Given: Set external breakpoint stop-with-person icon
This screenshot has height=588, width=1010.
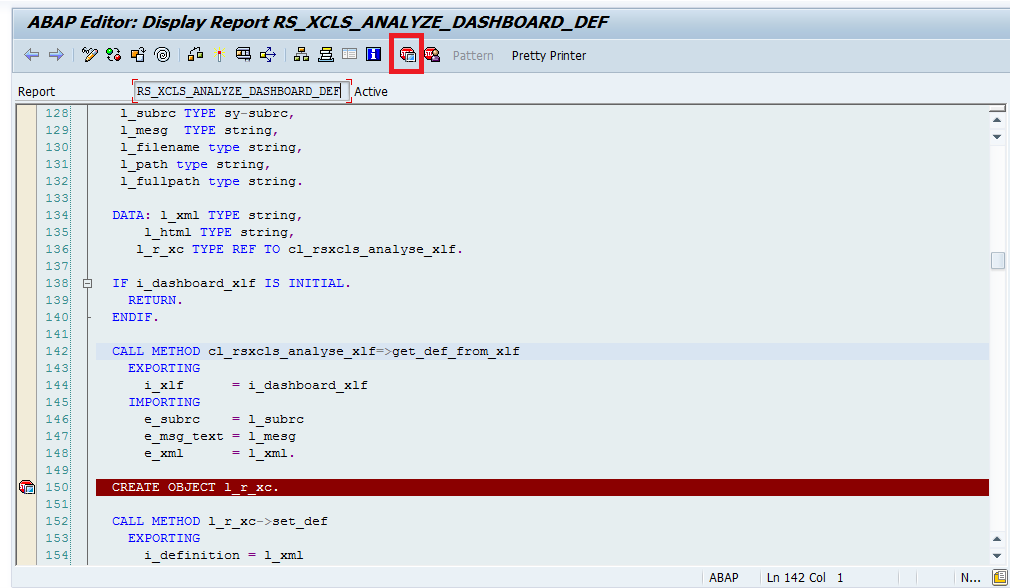Looking at the screenshot, I should point(432,55).
